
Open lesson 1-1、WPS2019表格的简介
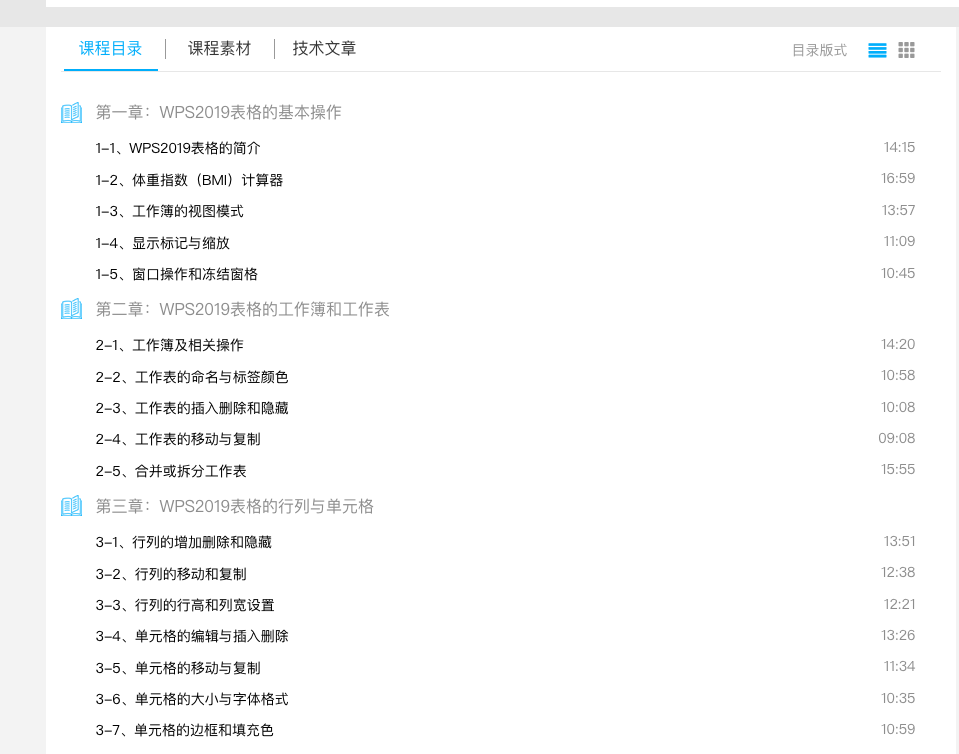tap(178, 148)
